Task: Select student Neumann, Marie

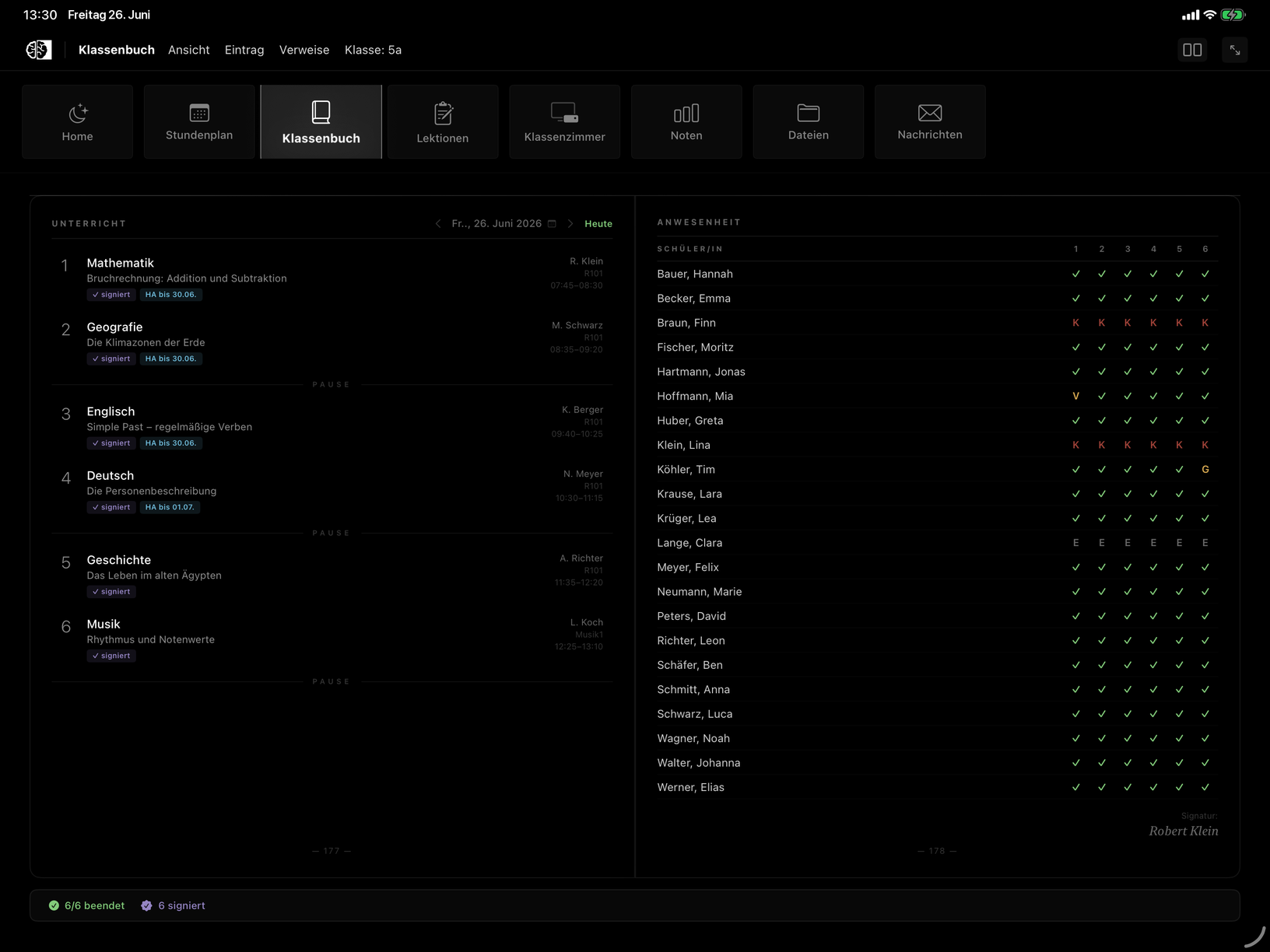Action: point(700,592)
